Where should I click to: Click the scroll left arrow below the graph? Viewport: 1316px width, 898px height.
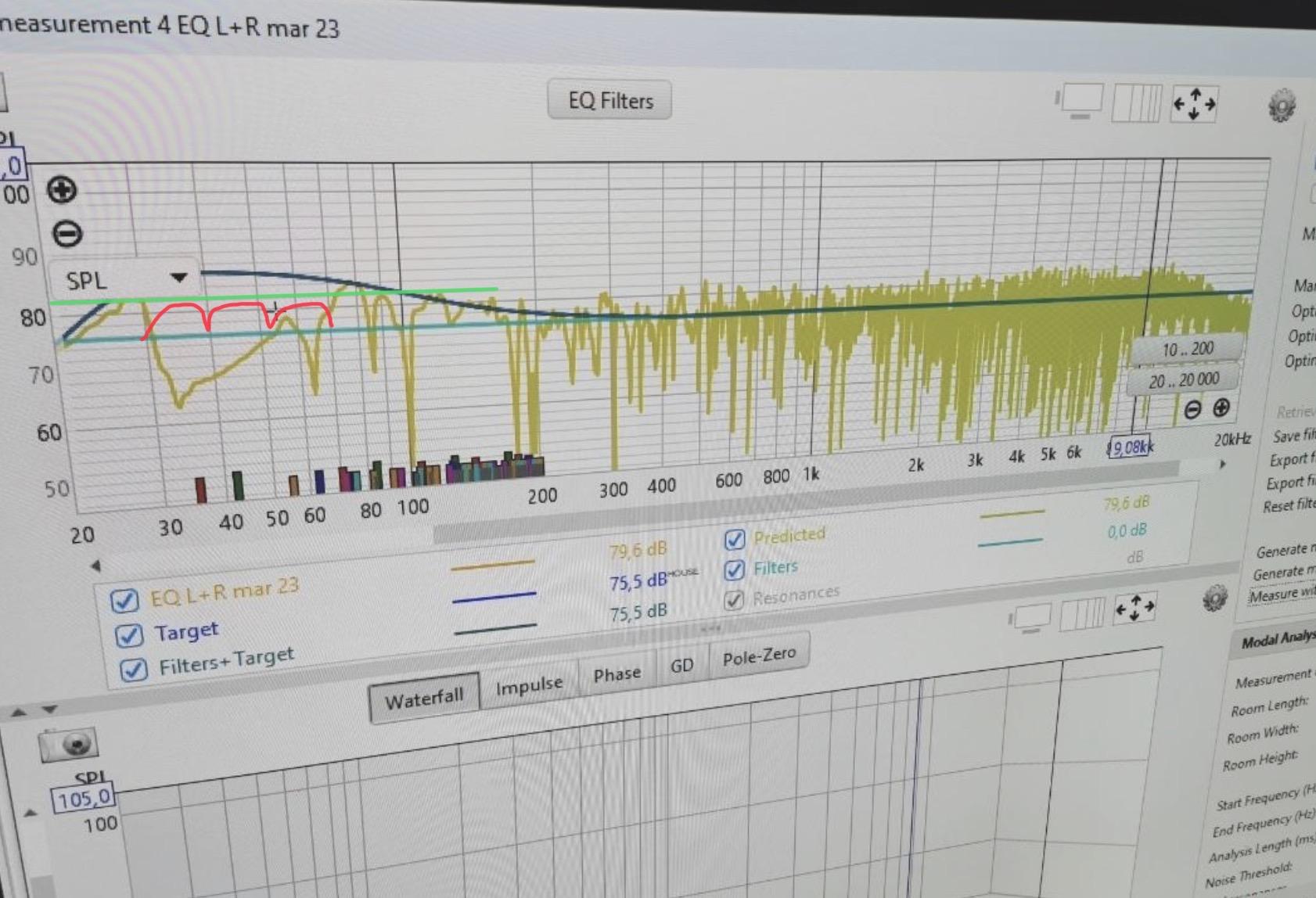[x=95, y=565]
